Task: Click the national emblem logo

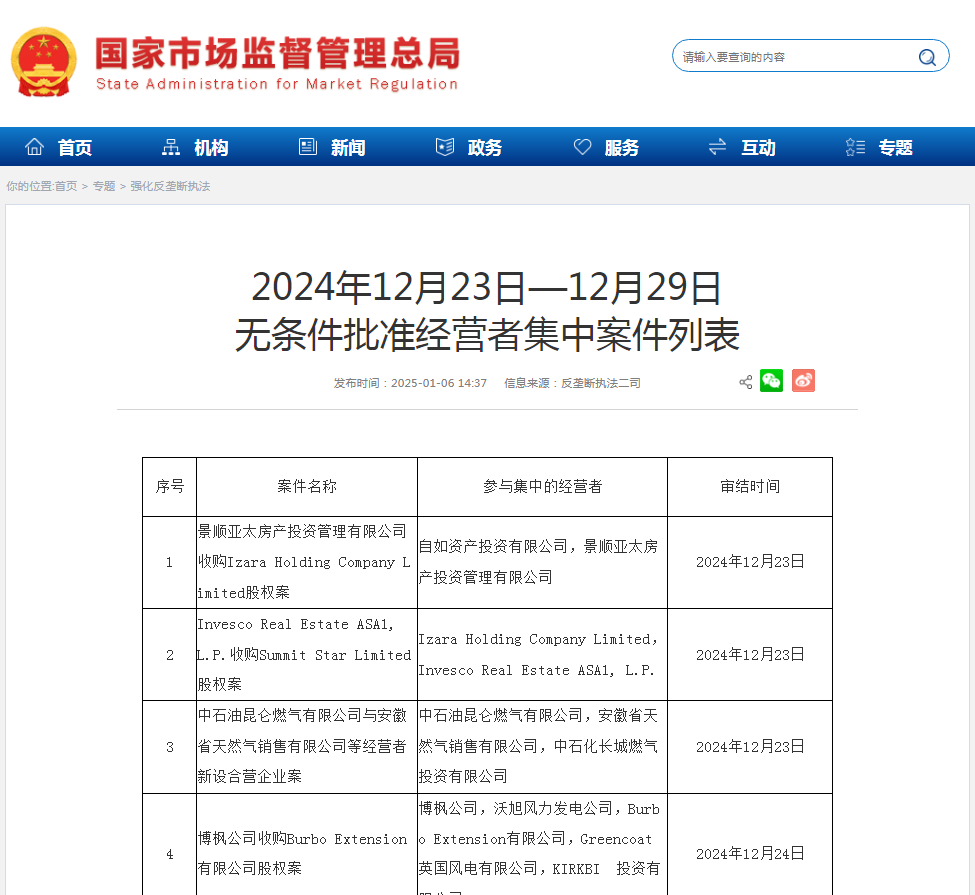Action: pos(43,61)
